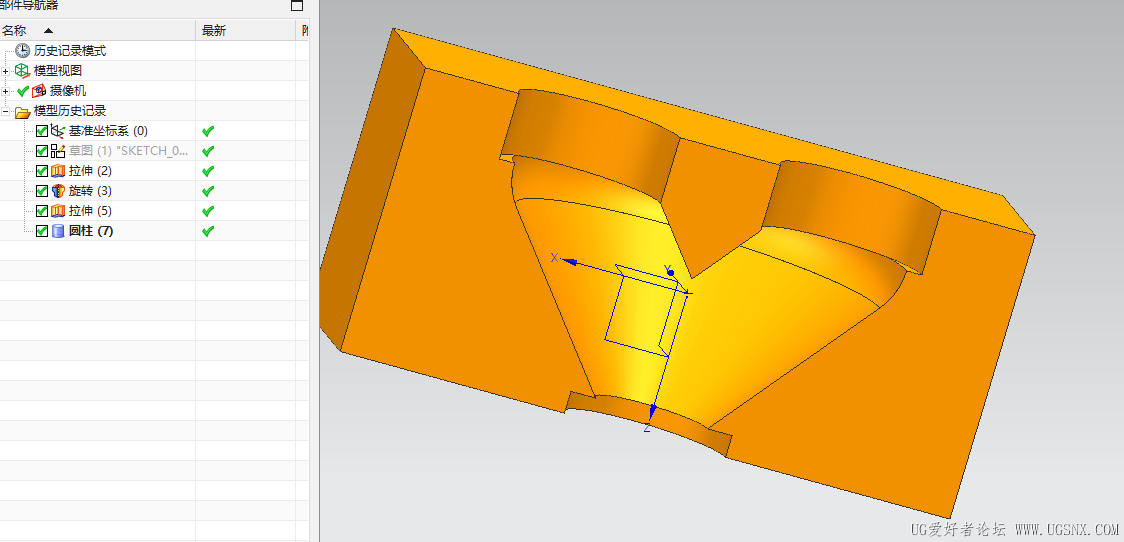
Task: Toggle the Extrude (5) checkbox
Action: click(42, 211)
